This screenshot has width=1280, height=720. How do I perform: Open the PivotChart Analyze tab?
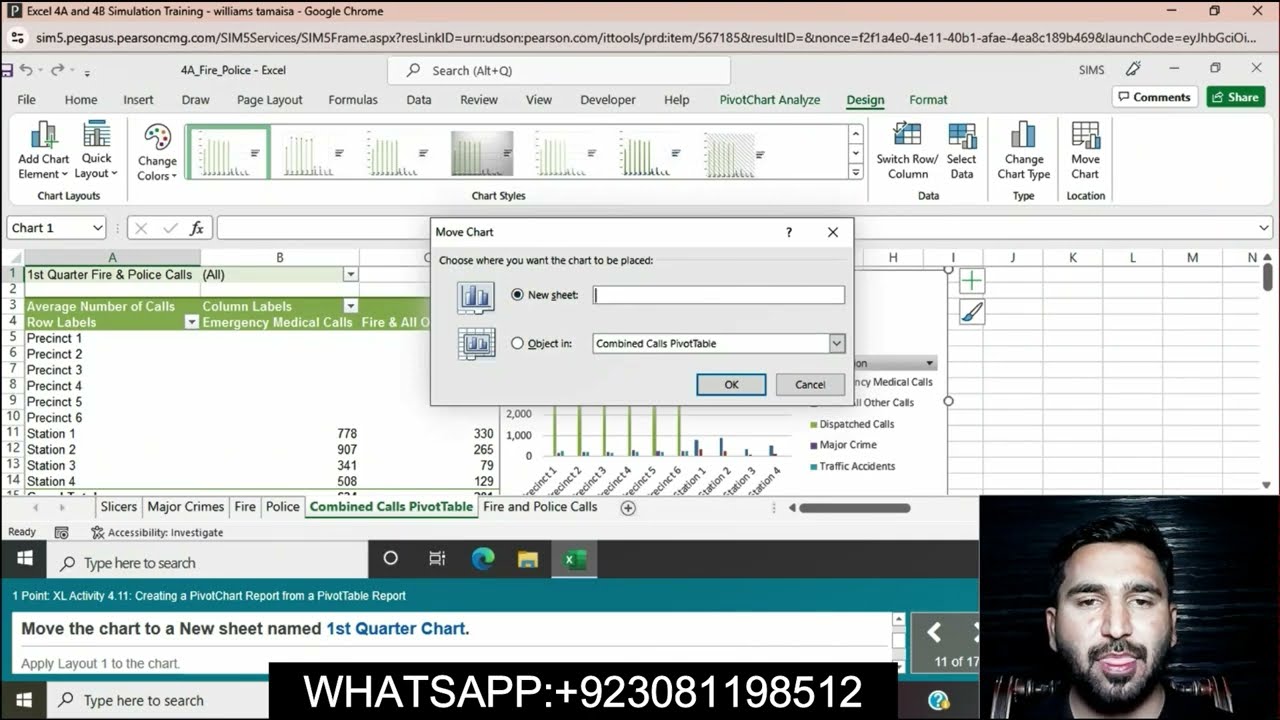coord(770,100)
